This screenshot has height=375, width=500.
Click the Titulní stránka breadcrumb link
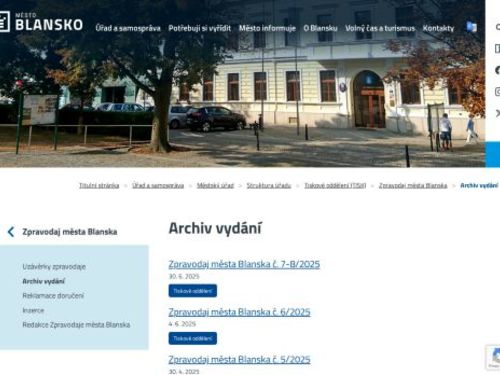(99, 185)
